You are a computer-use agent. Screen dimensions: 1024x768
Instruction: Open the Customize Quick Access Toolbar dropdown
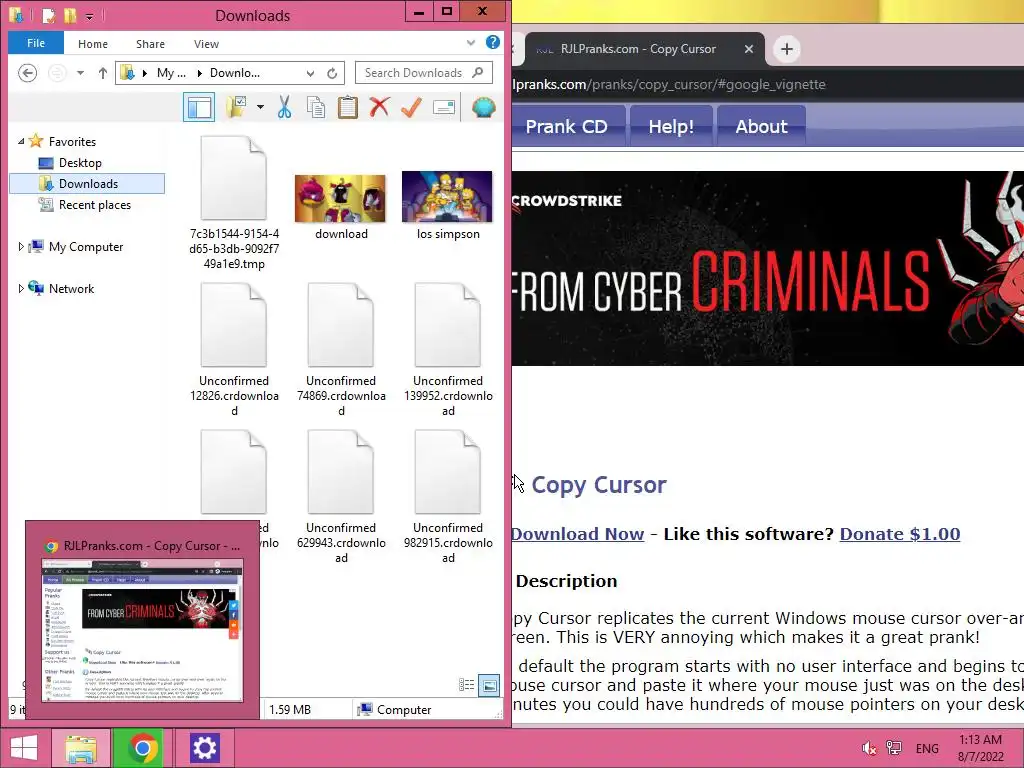tap(89, 16)
